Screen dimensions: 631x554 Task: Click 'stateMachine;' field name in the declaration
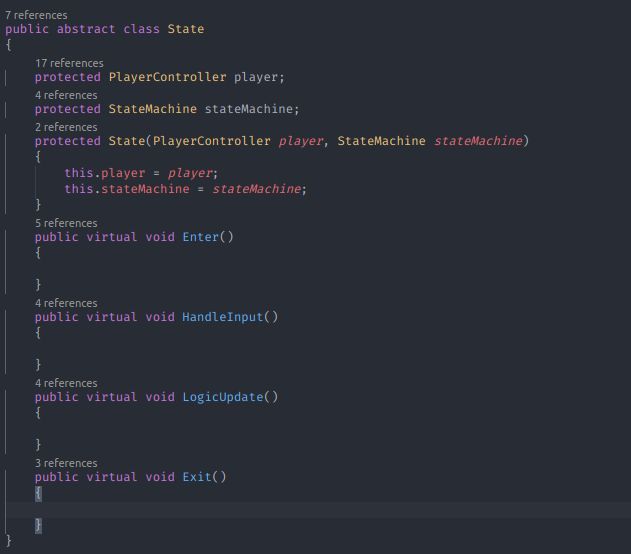click(252, 109)
